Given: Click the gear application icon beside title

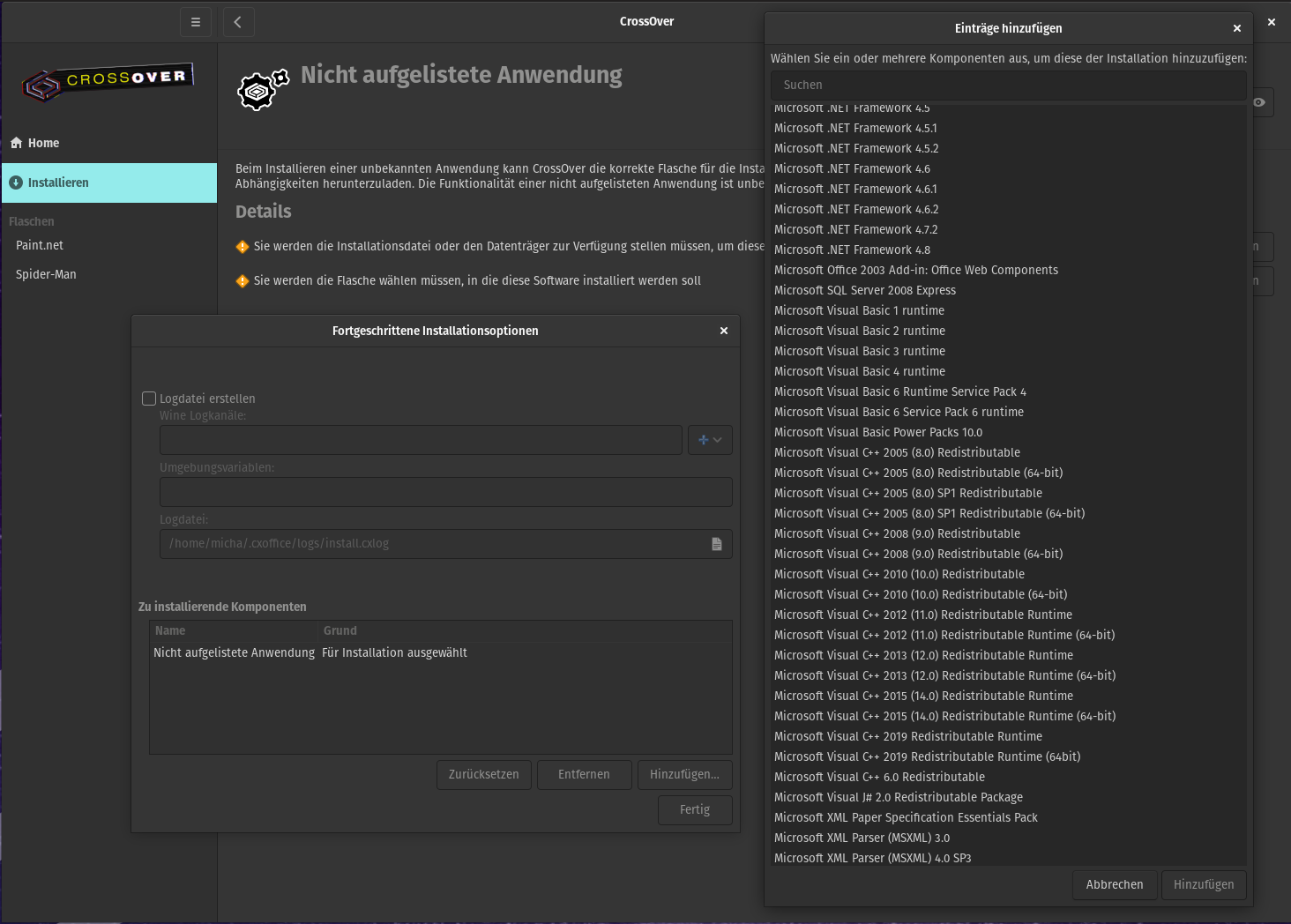Looking at the screenshot, I should click(263, 89).
